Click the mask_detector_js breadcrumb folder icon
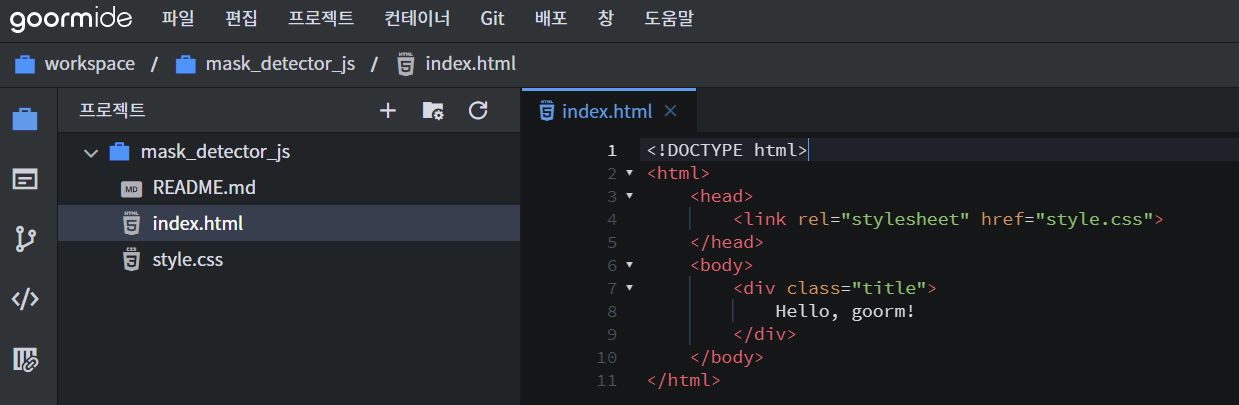1239x405 pixels. [x=185, y=64]
